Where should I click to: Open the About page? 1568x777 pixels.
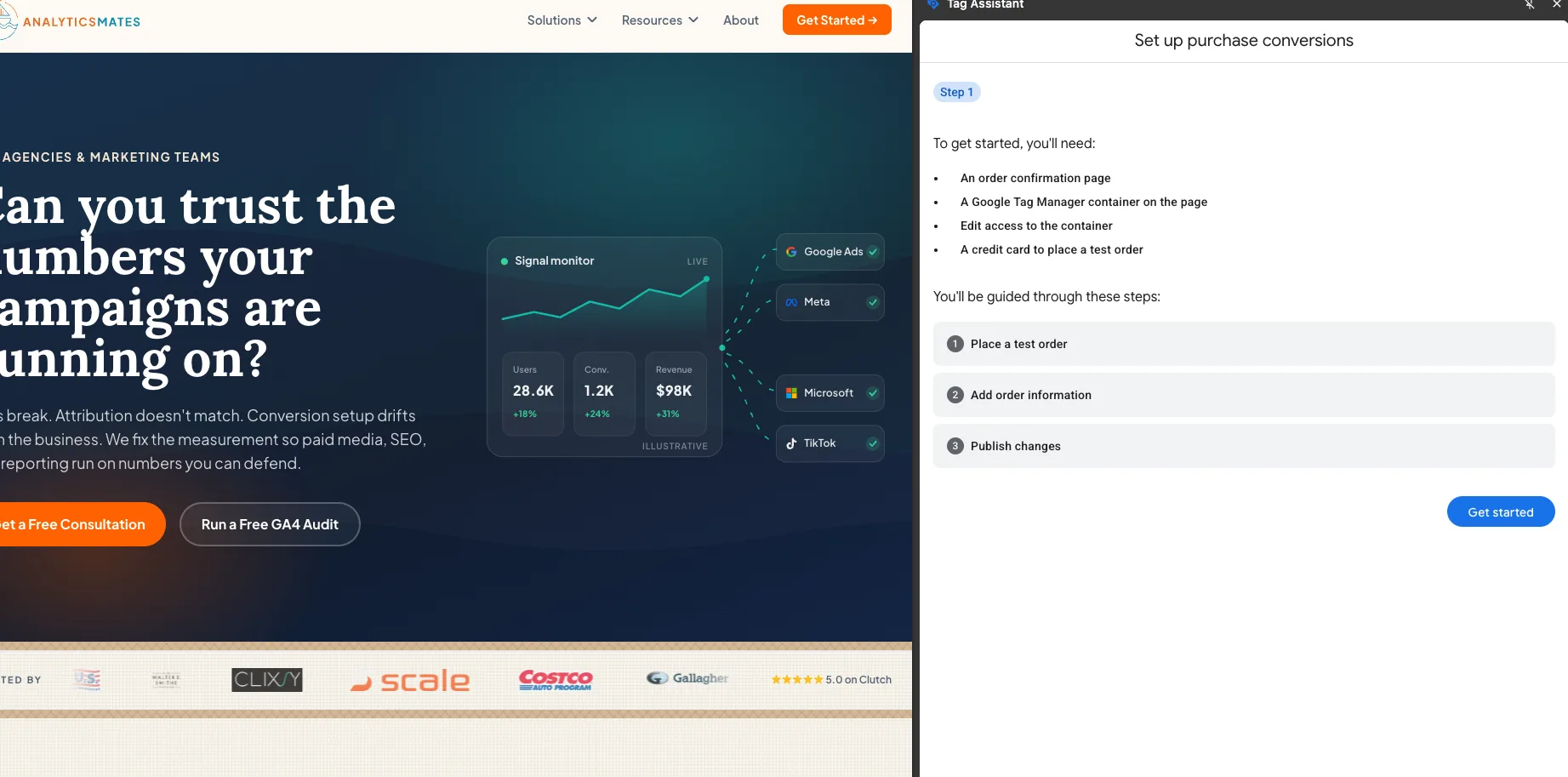741,20
